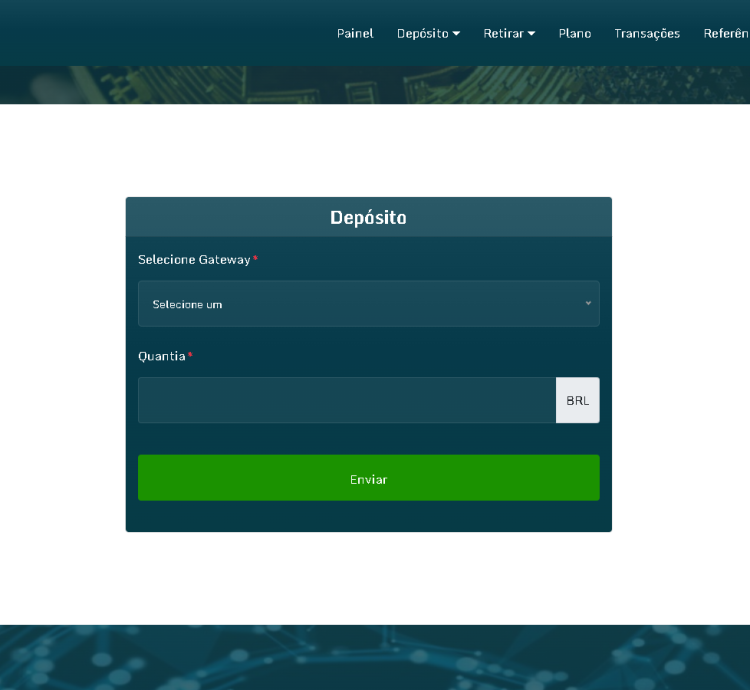The height and width of the screenshot is (690, 750).
Task: Click the red asterisk next to Selecione Gateway
Action: tap(255, 260)
